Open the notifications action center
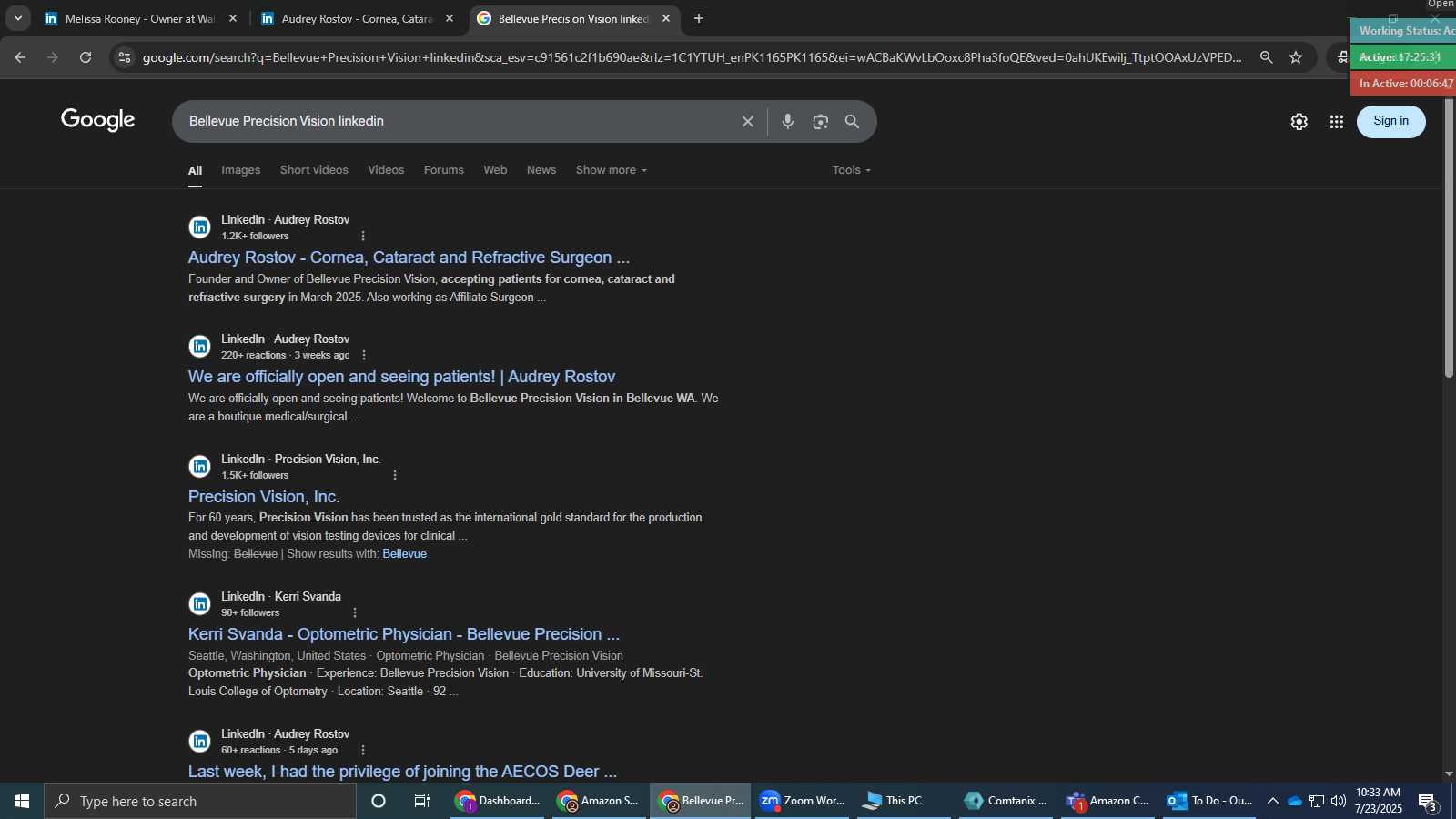This screenshot has height=819, width=1456. (1427, 802)
